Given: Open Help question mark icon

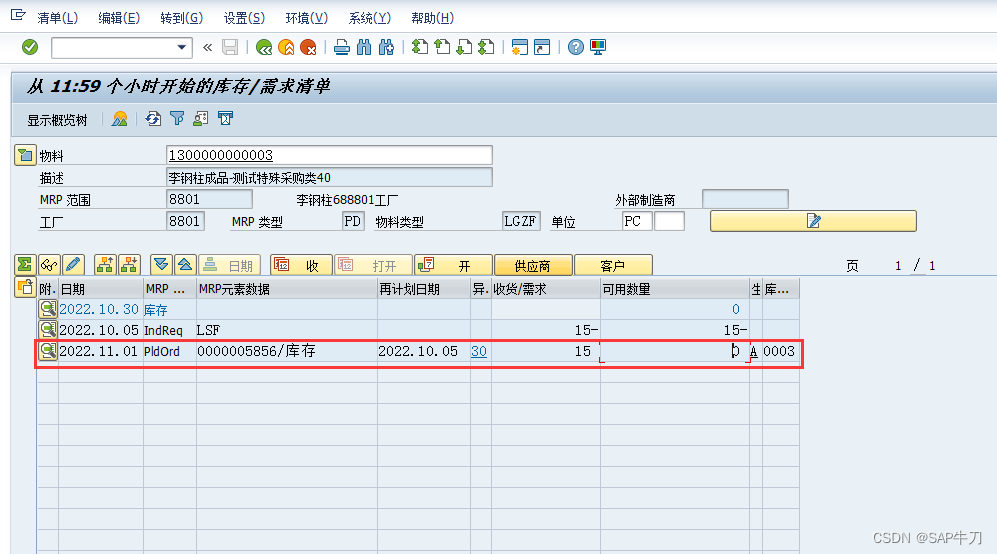Looking at the screenshot, I should [x=575, y=47].
